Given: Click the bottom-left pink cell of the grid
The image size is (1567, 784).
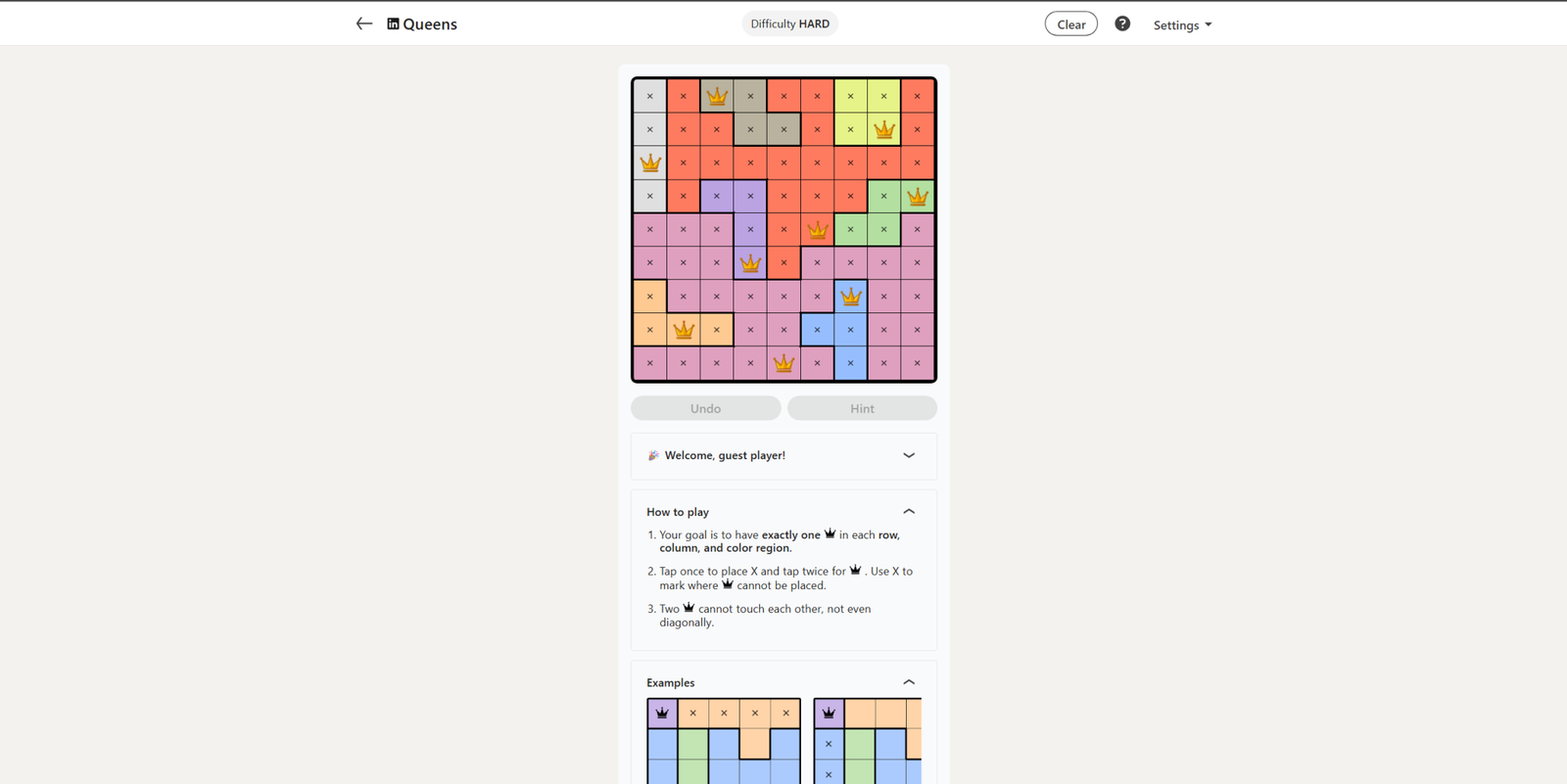Looking at the screenshot, I should pos(650,363).
